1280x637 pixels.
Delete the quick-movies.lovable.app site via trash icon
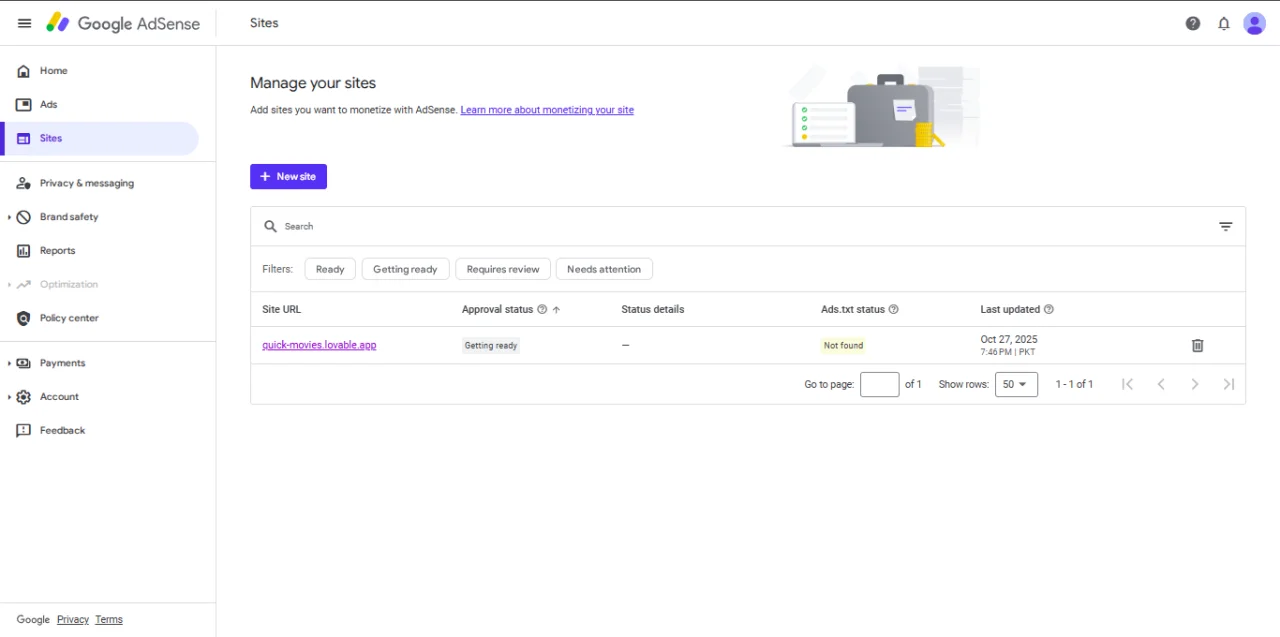click(1198, 345)
